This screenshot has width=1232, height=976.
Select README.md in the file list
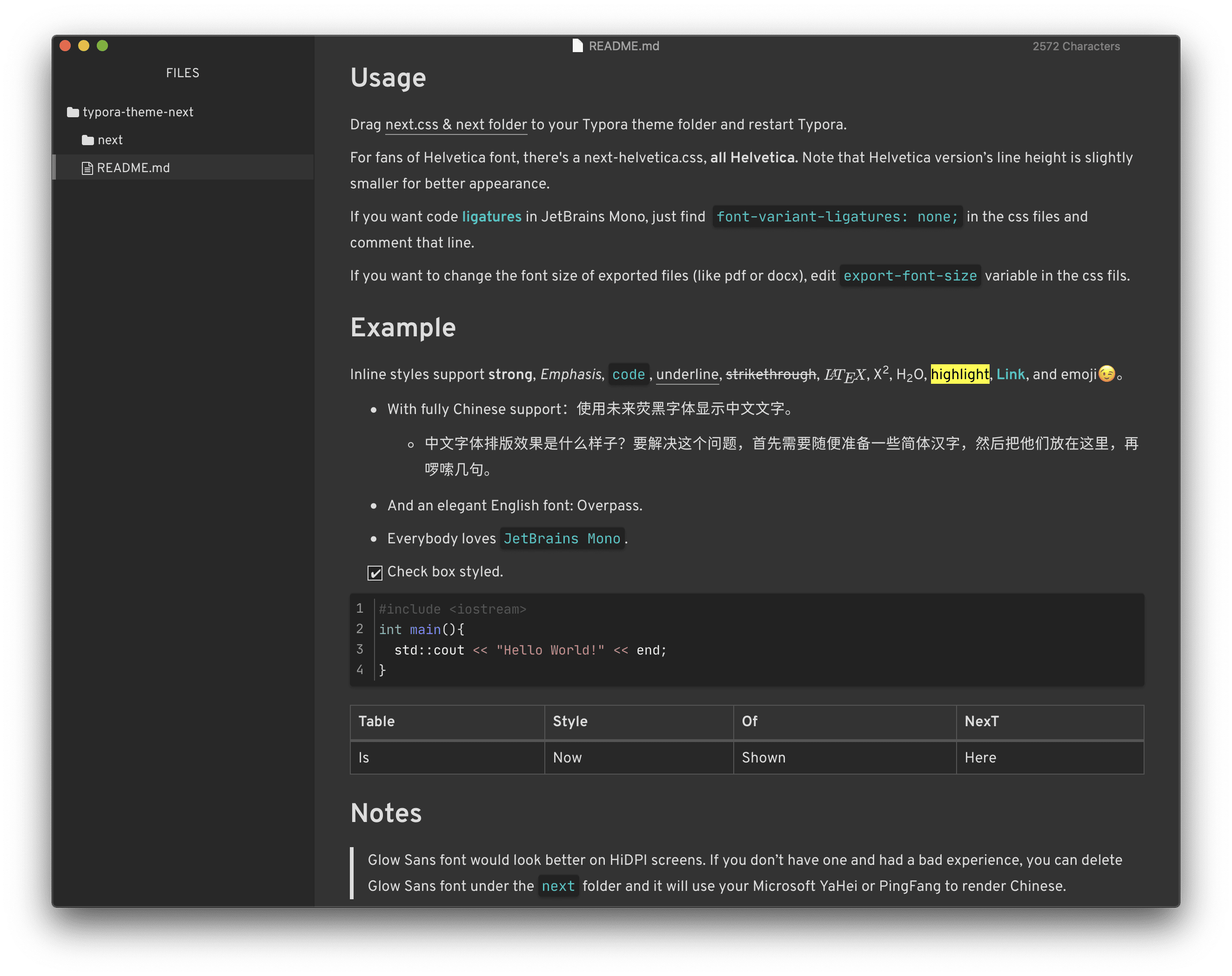[x=133, y=168]
